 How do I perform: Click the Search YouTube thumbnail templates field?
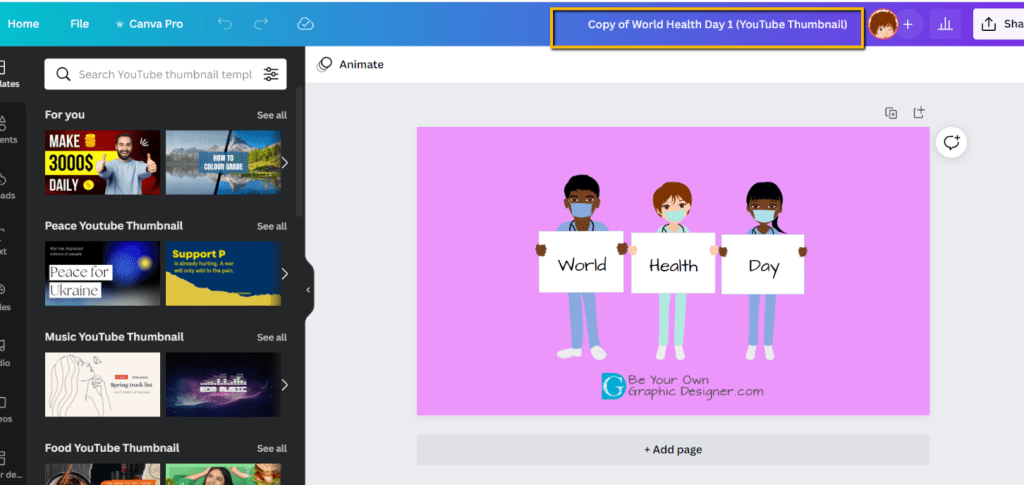click(165, 74)
